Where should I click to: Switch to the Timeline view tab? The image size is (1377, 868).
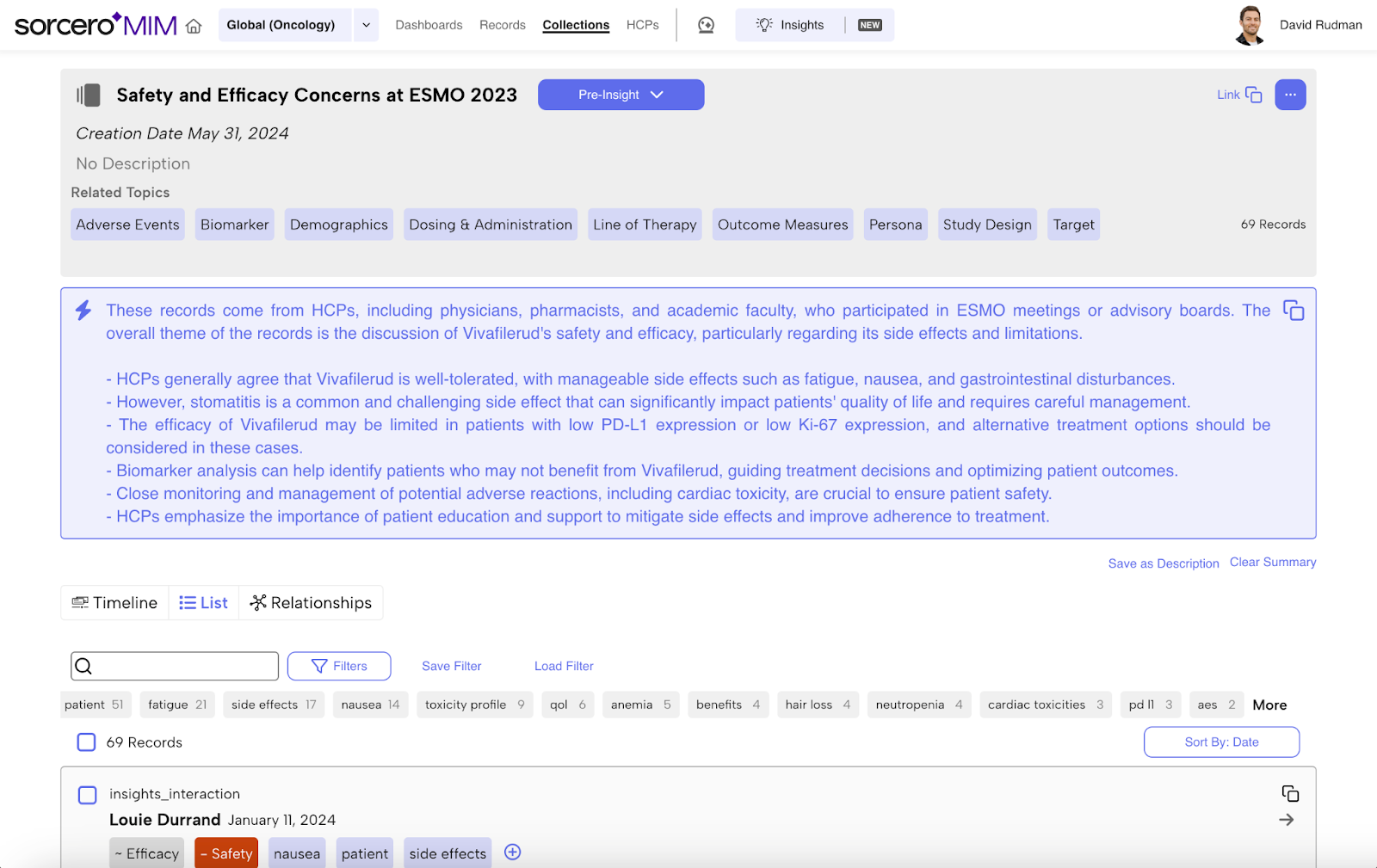coord(114,603)
